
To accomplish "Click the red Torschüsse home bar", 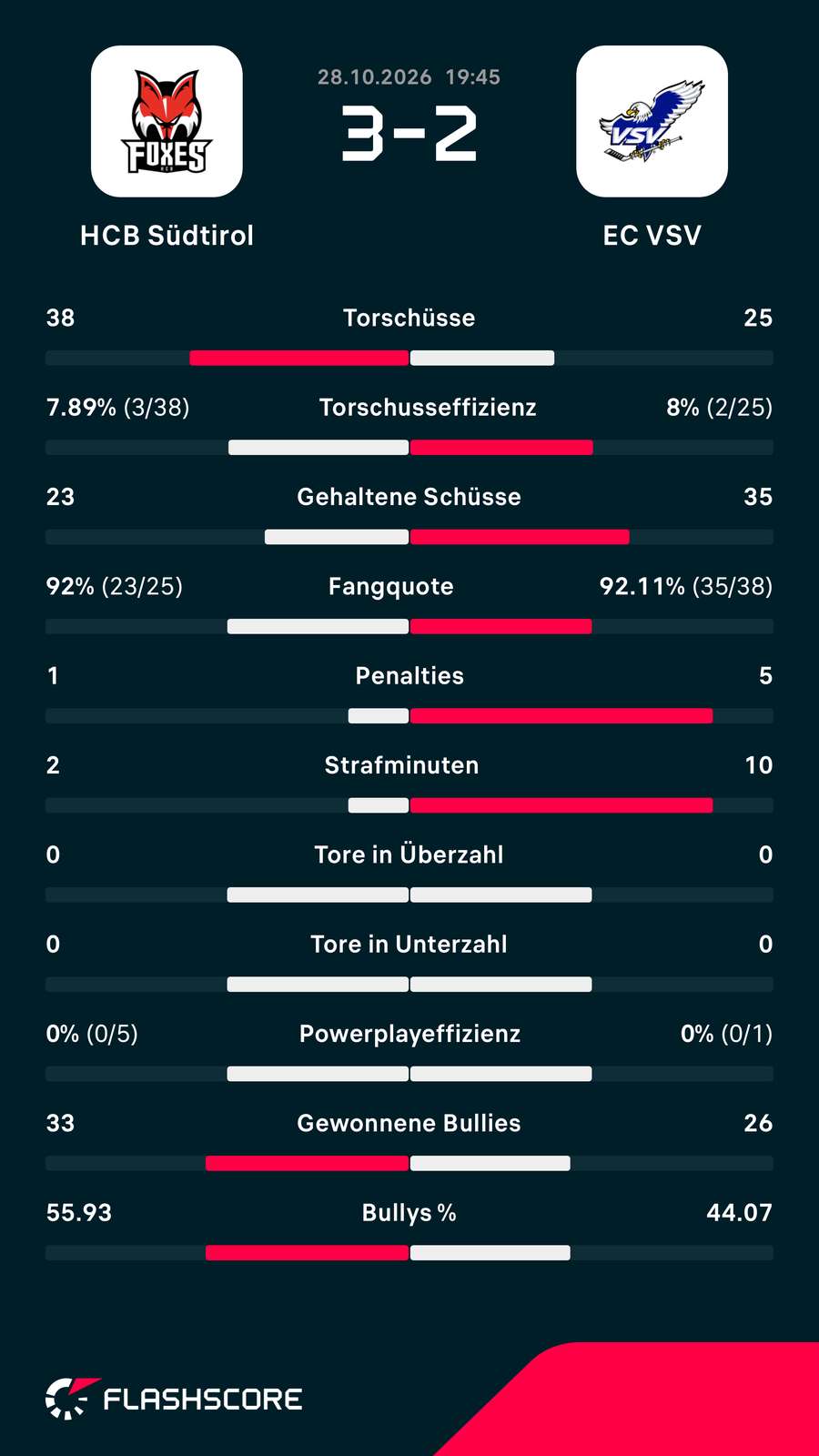I will point(298,359).
